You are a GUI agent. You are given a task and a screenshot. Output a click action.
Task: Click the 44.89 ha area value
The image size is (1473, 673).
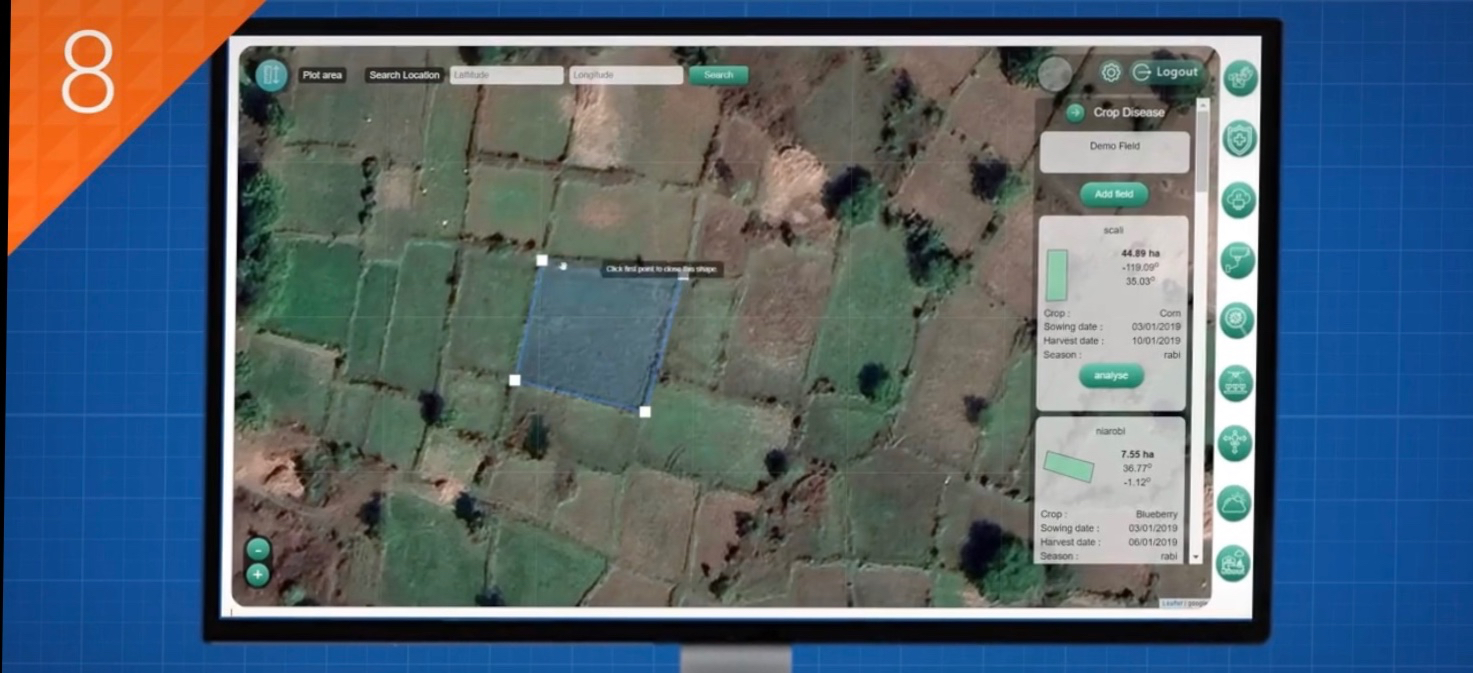click(1138, 254)
